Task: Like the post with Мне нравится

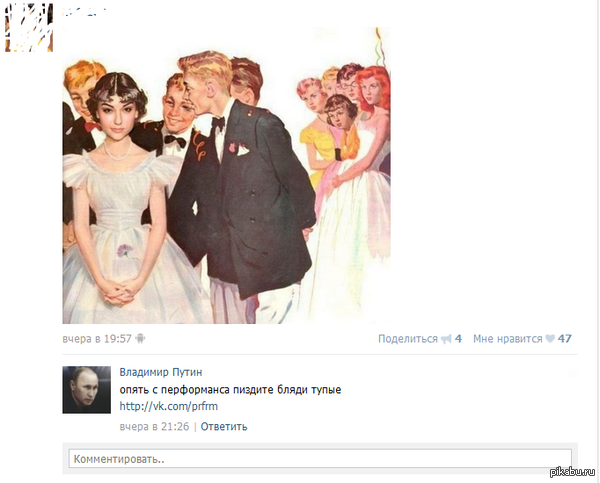Action: point(507,339)
